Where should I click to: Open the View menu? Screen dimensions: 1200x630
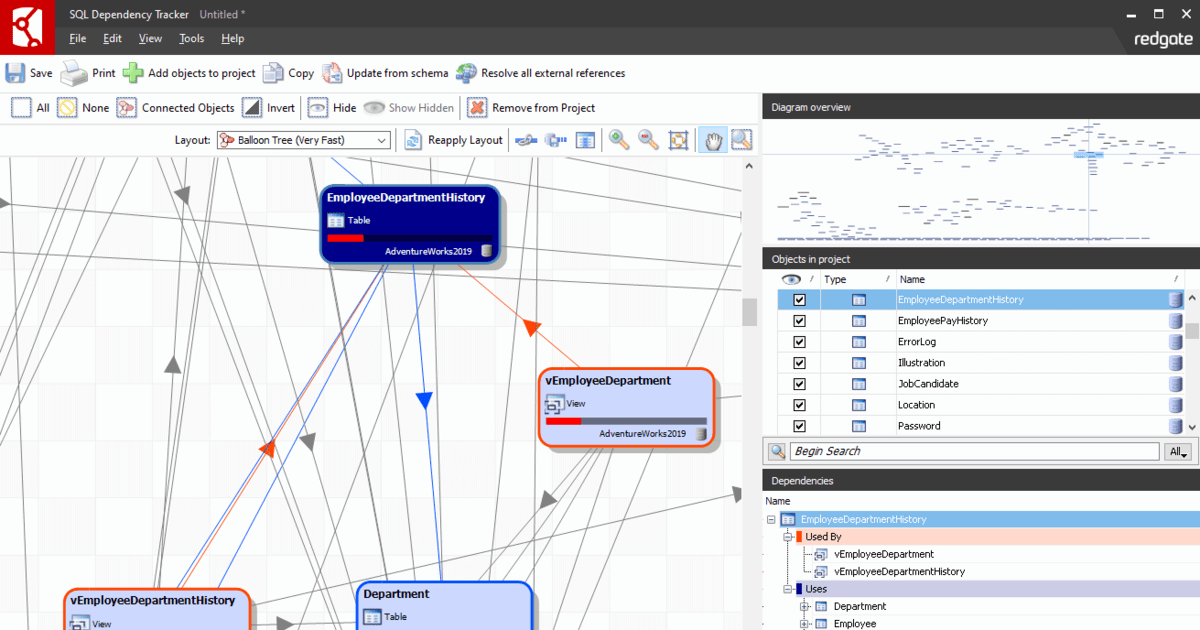(x=150, y=38)
